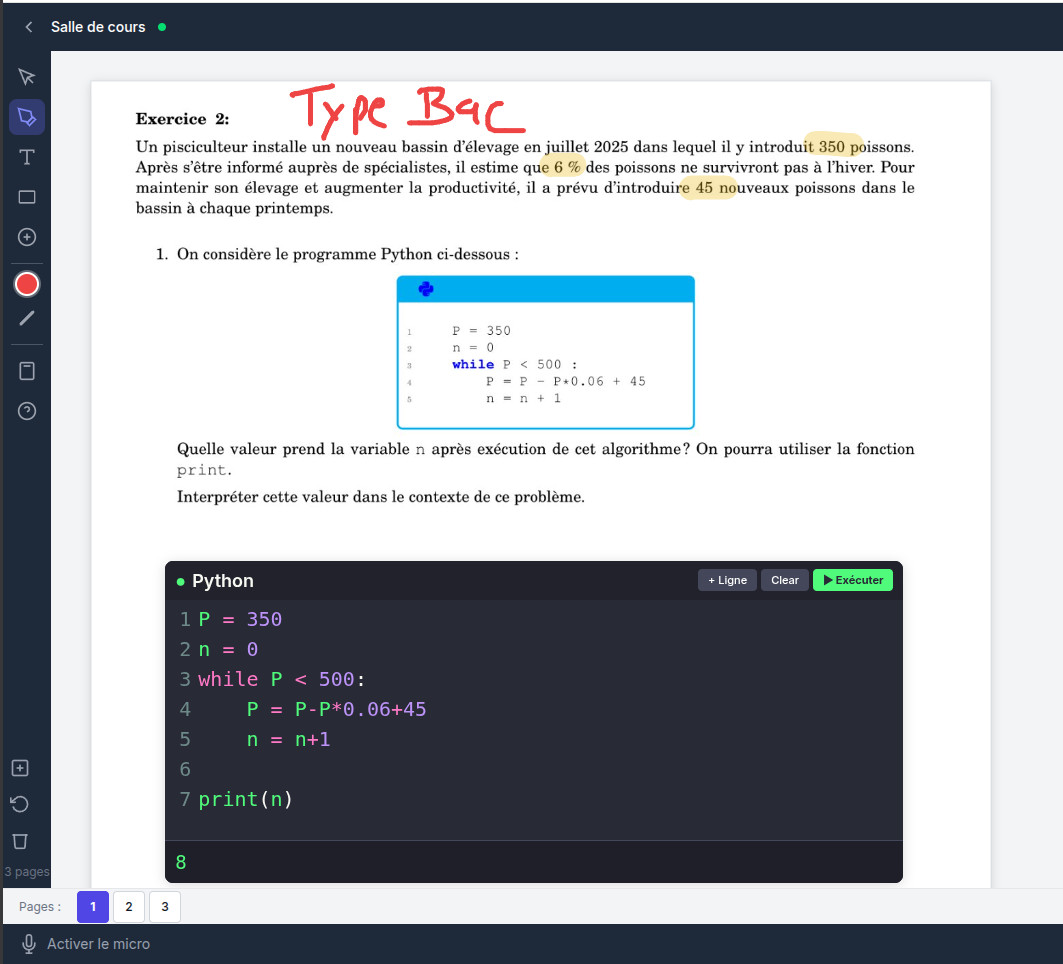Delete with the trash icon

click(20, 841)
